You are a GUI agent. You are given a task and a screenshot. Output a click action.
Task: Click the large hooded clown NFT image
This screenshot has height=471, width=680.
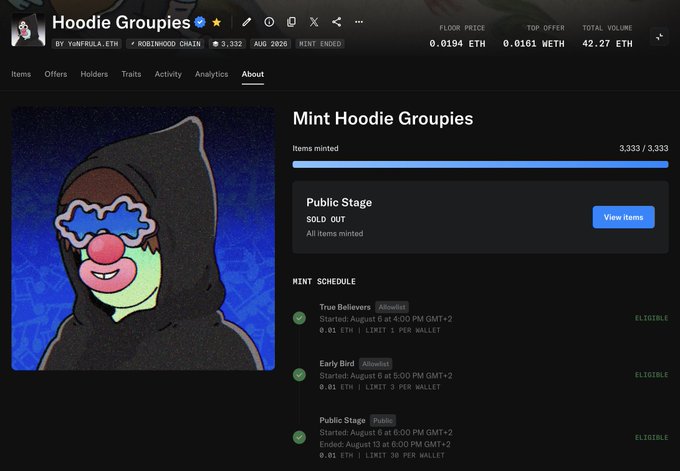[x=143, y=239]
